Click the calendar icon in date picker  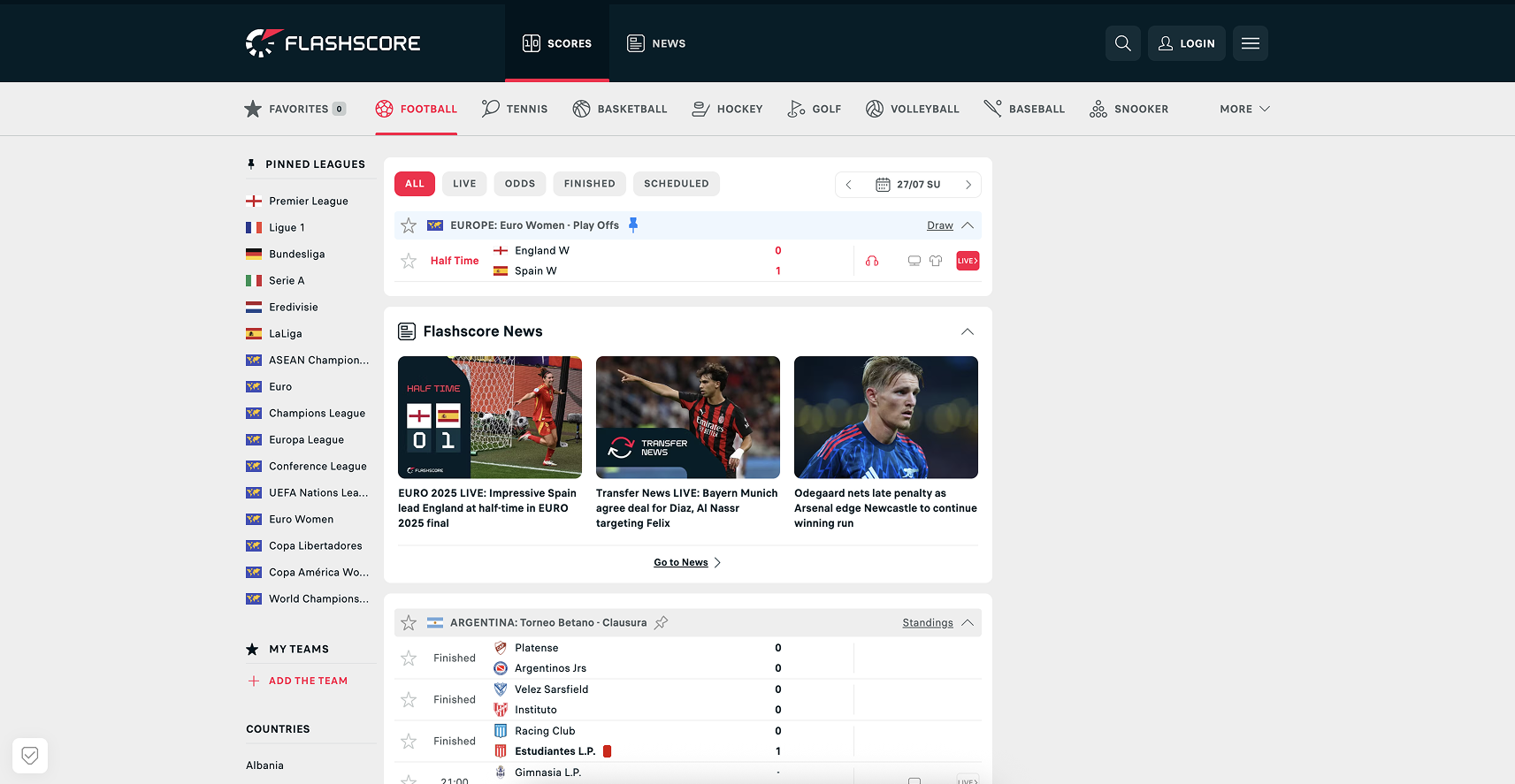click(x=883, y=185)
